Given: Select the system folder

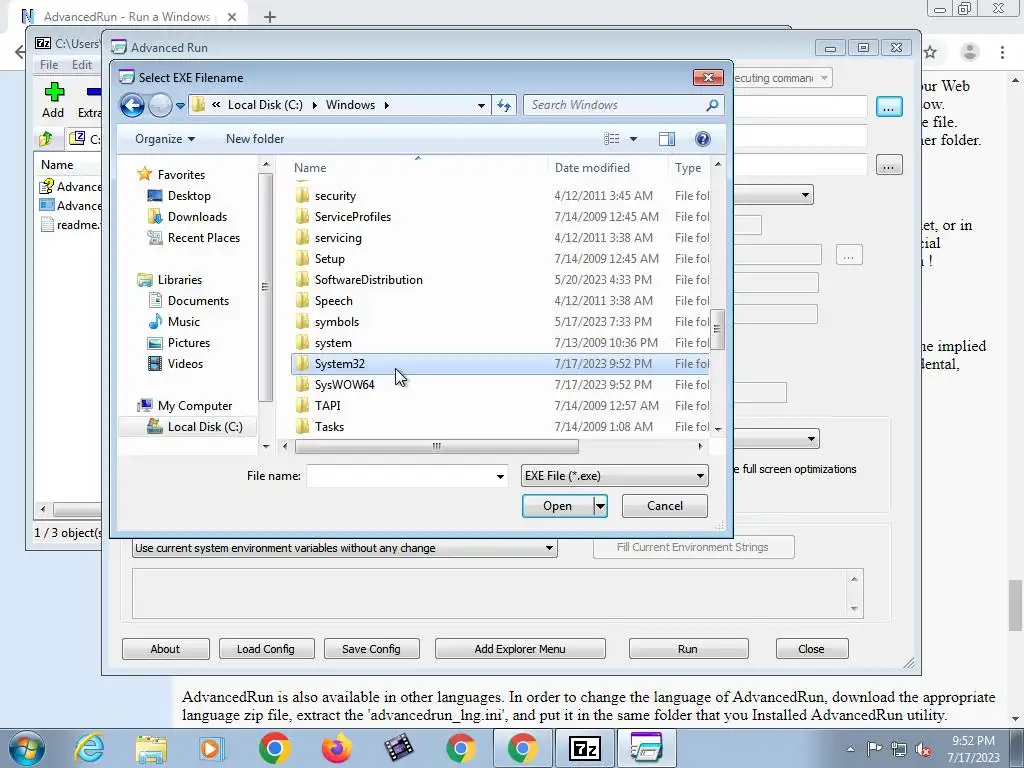Looking at the screenshot, I should [x=333, y=342].
